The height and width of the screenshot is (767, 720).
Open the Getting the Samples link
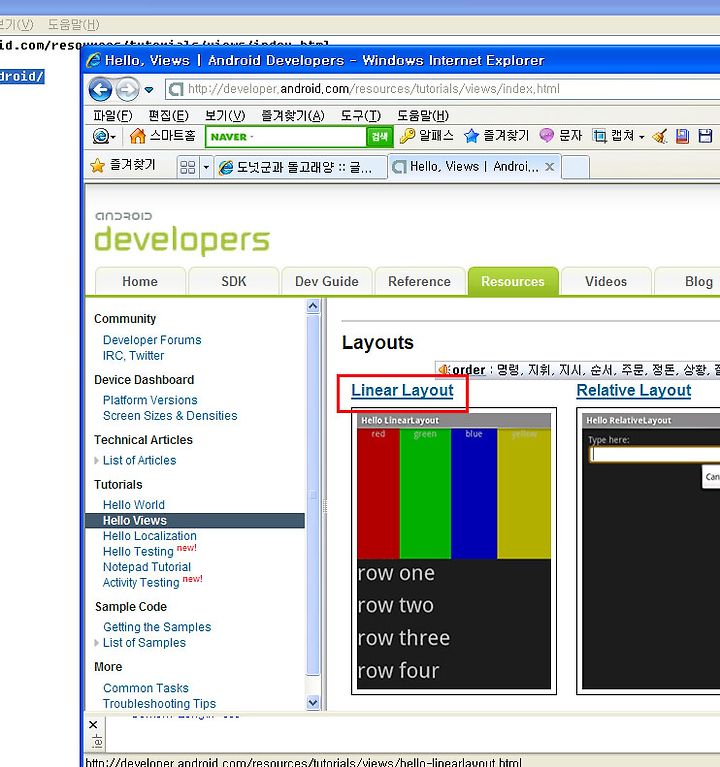(157, 627)
